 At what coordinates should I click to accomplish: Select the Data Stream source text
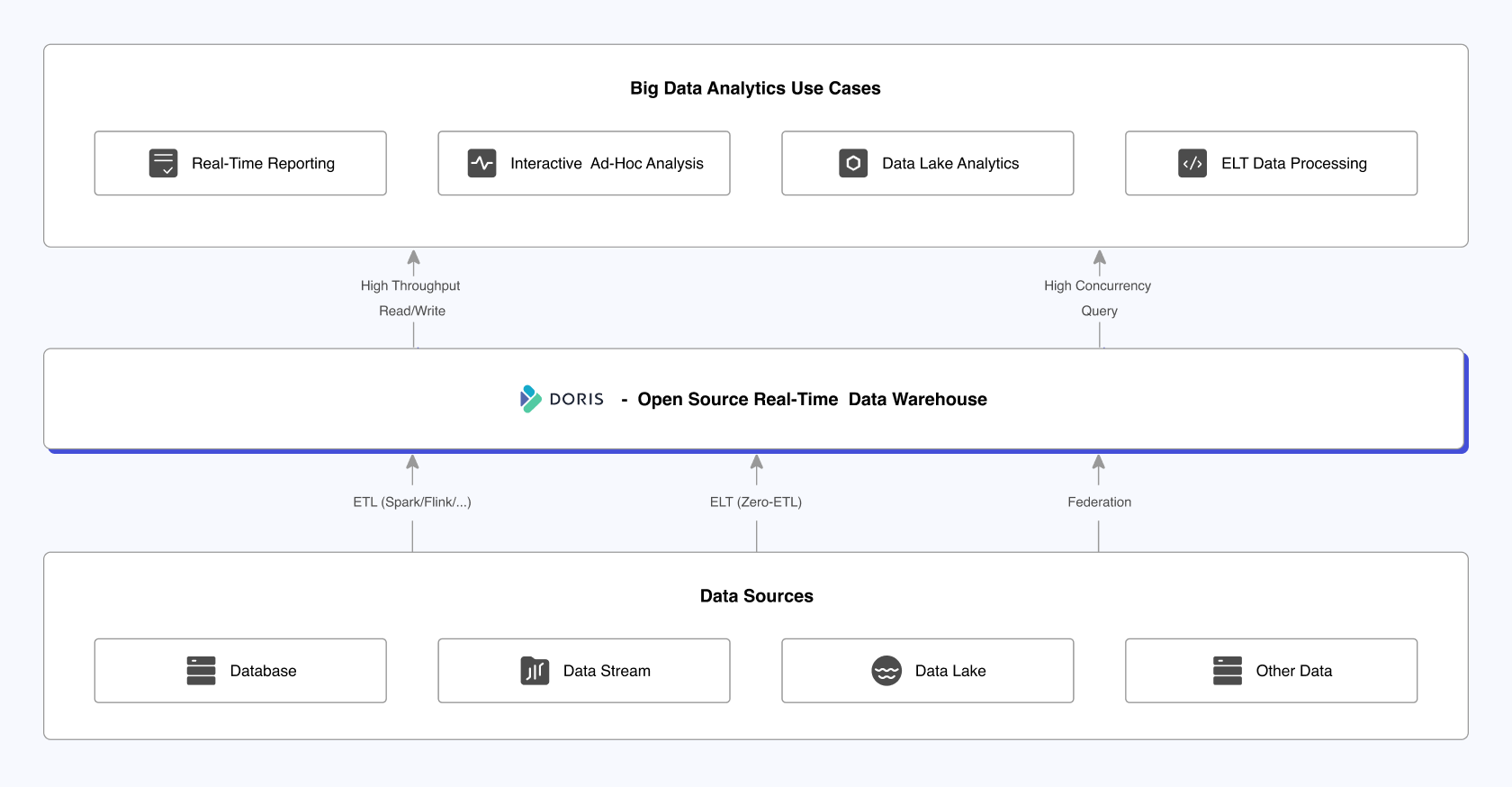[607, 671]
